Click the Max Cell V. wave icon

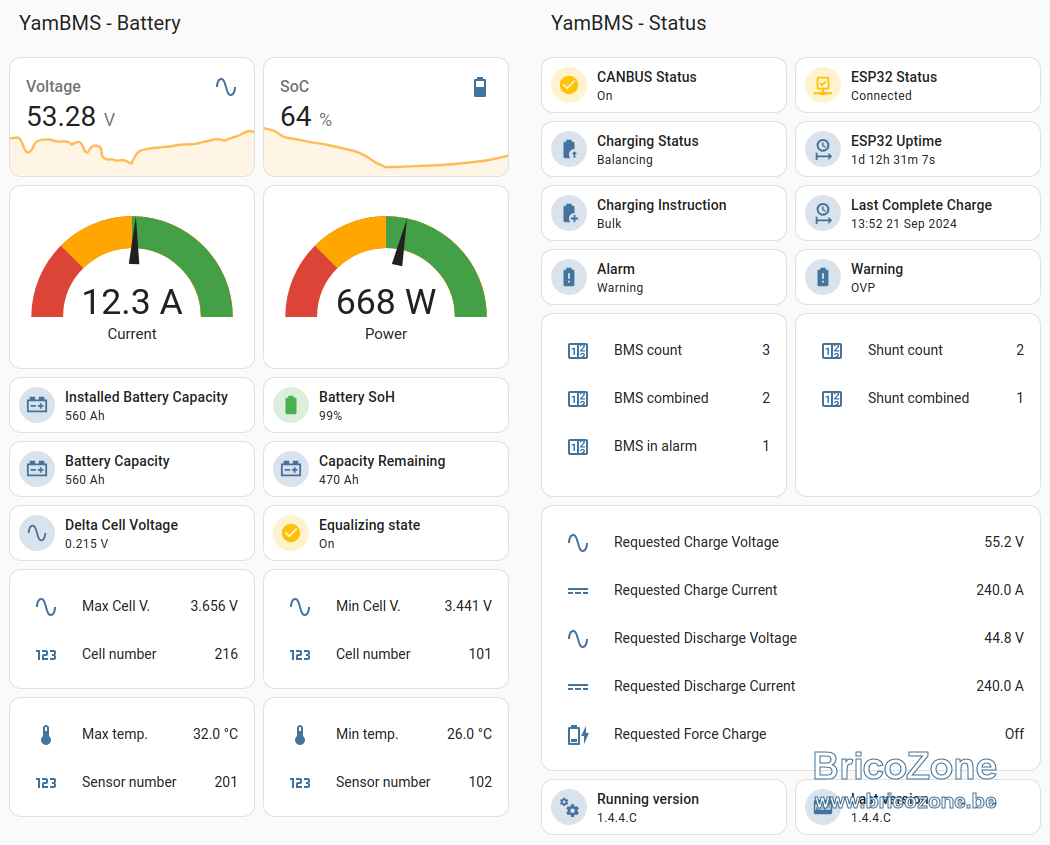click(46, 607)
